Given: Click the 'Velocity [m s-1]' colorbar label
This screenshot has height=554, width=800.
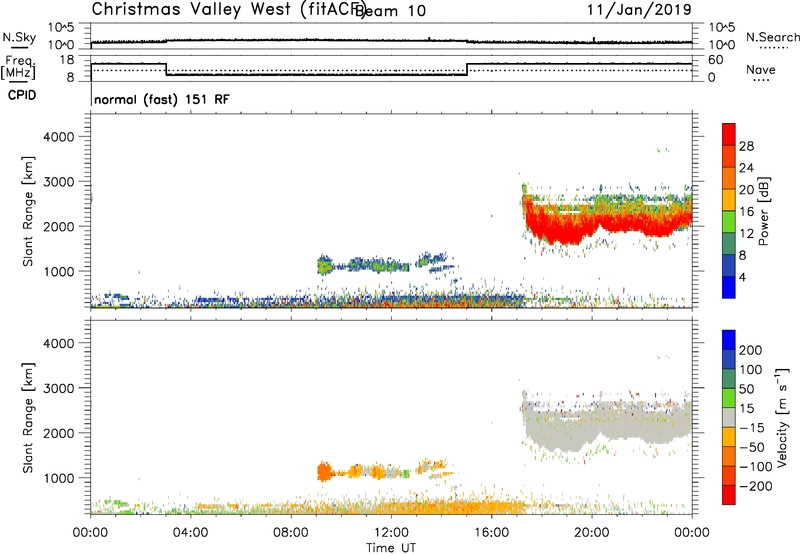Looking at the screenshot, I should click(782, 417).
